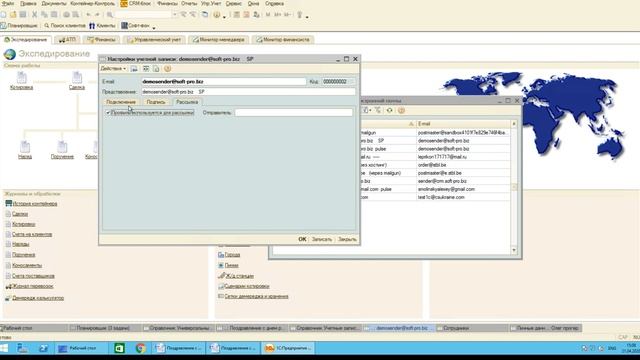The image size is (640, 360).
Task: Click Chrome icon in Windows taskbar
Action: tap(141, 348)
